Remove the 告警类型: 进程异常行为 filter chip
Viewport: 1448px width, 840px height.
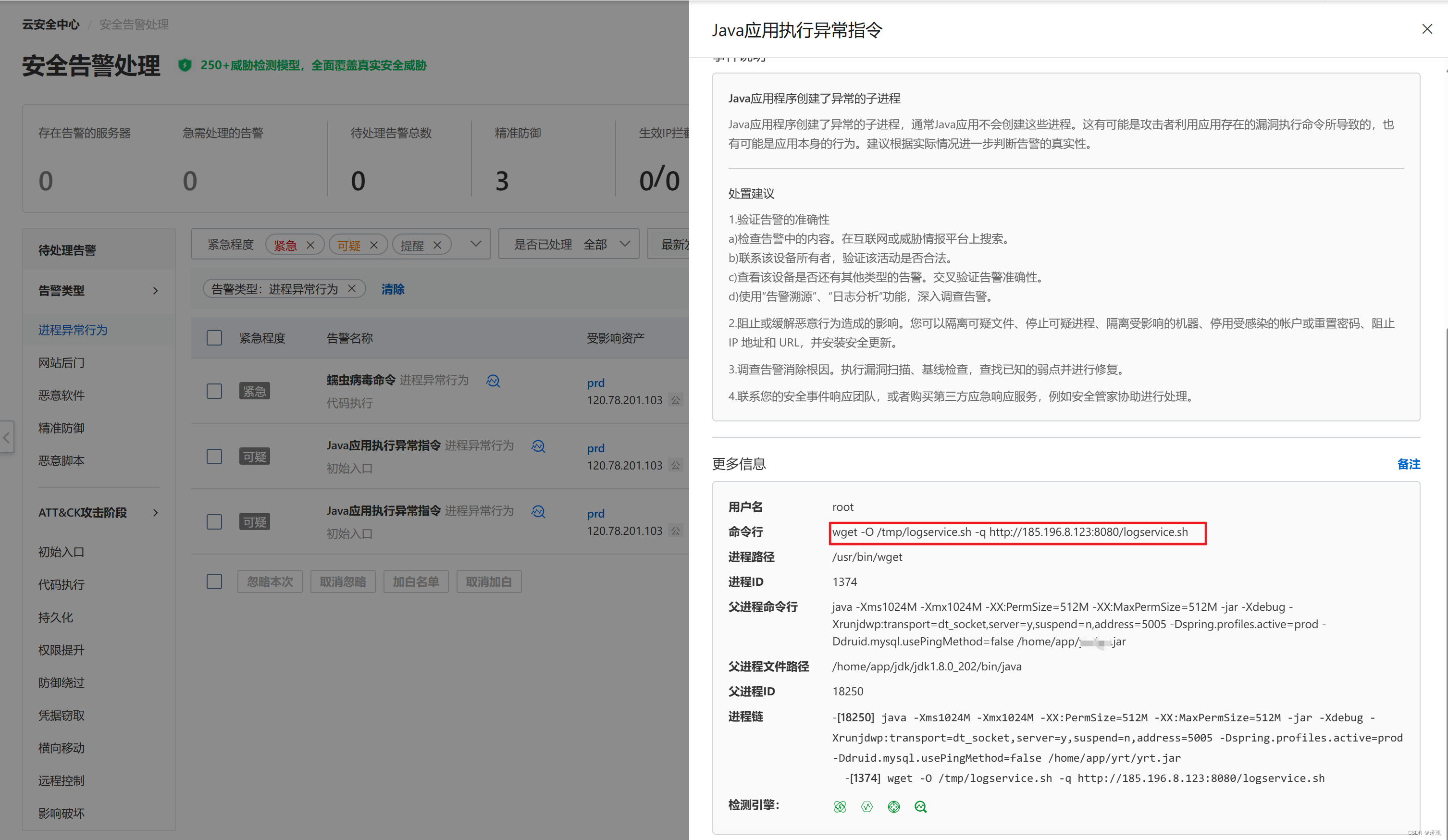coord(352,288)
